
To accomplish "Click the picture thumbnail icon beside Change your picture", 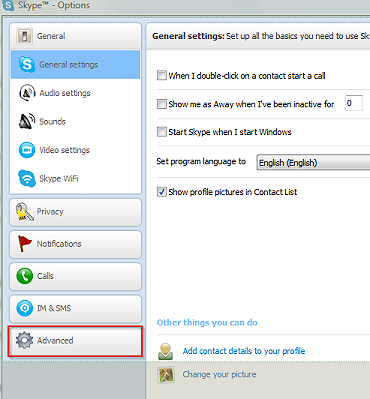I will (166, 375).
